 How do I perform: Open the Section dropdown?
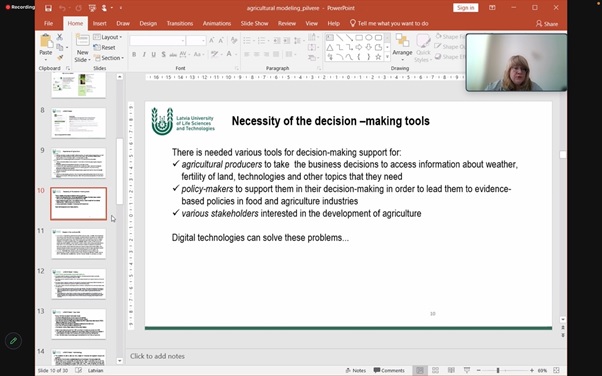click(109, 58)
